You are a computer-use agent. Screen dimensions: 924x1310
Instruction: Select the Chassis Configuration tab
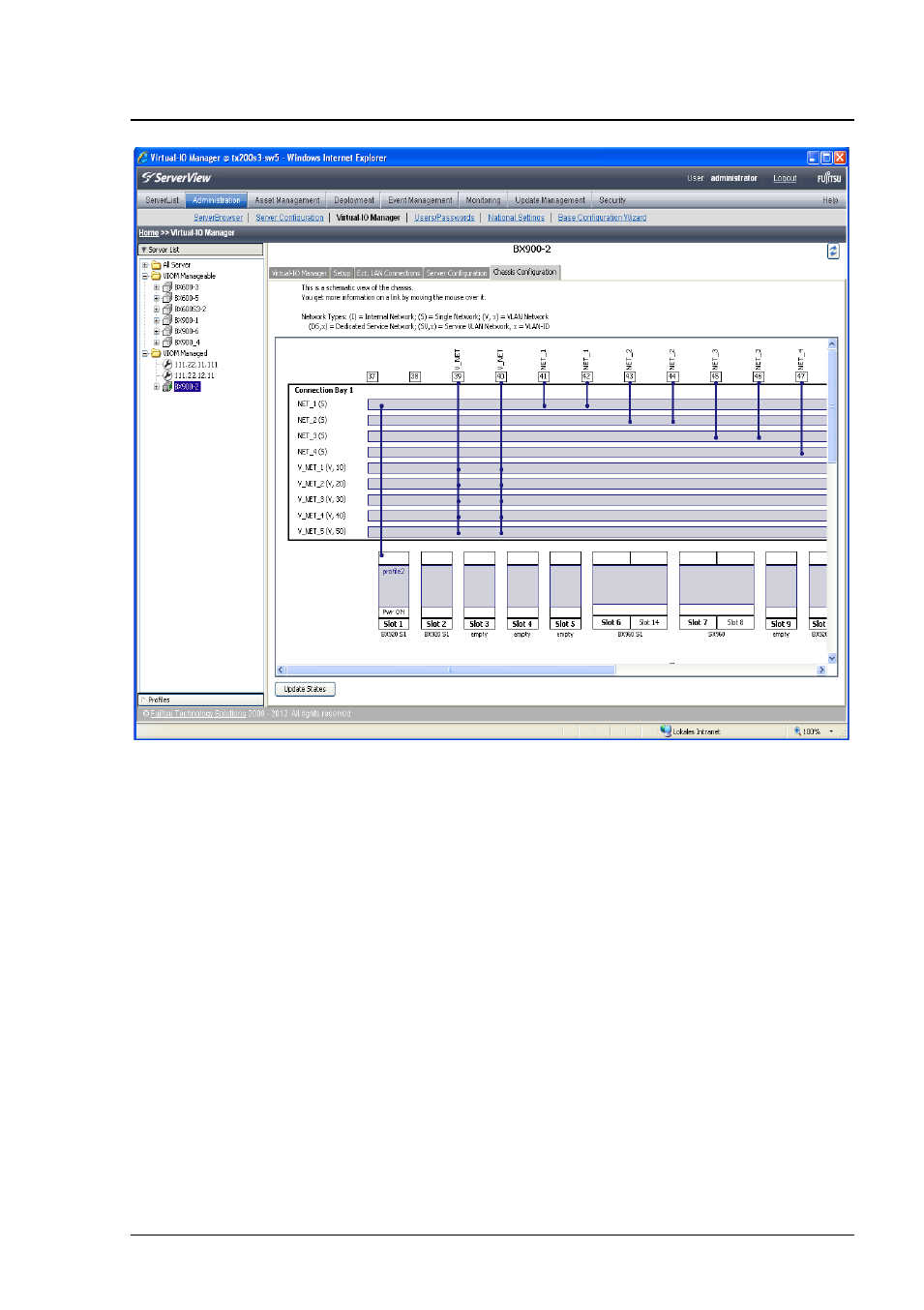525,272
